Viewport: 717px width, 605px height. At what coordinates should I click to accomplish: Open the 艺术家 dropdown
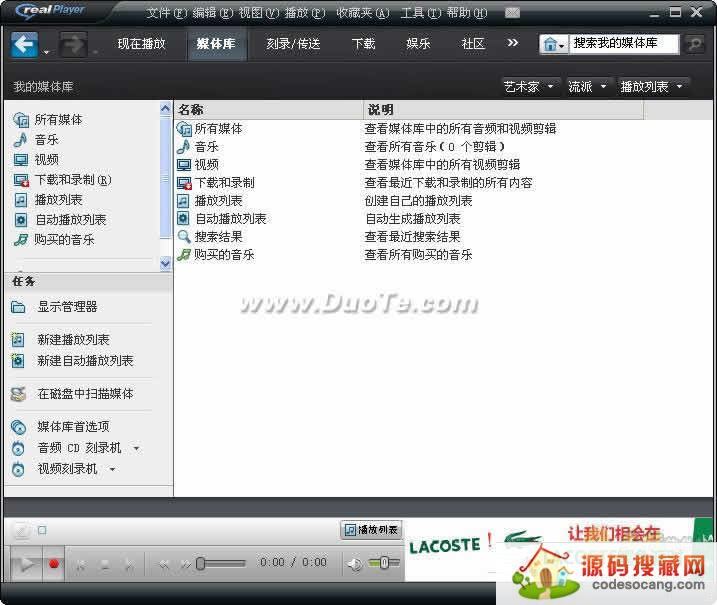coord(528,87)
